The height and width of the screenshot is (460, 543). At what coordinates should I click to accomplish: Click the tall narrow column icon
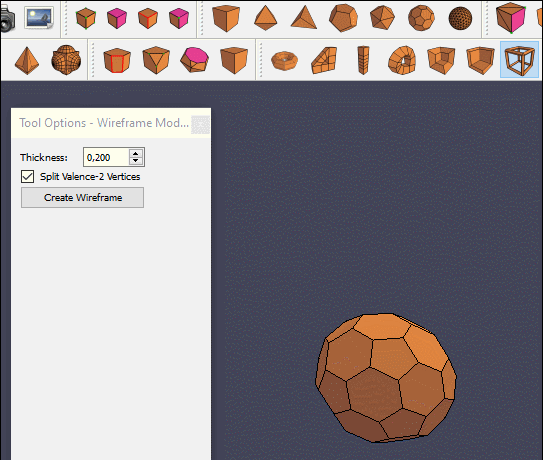363,60
